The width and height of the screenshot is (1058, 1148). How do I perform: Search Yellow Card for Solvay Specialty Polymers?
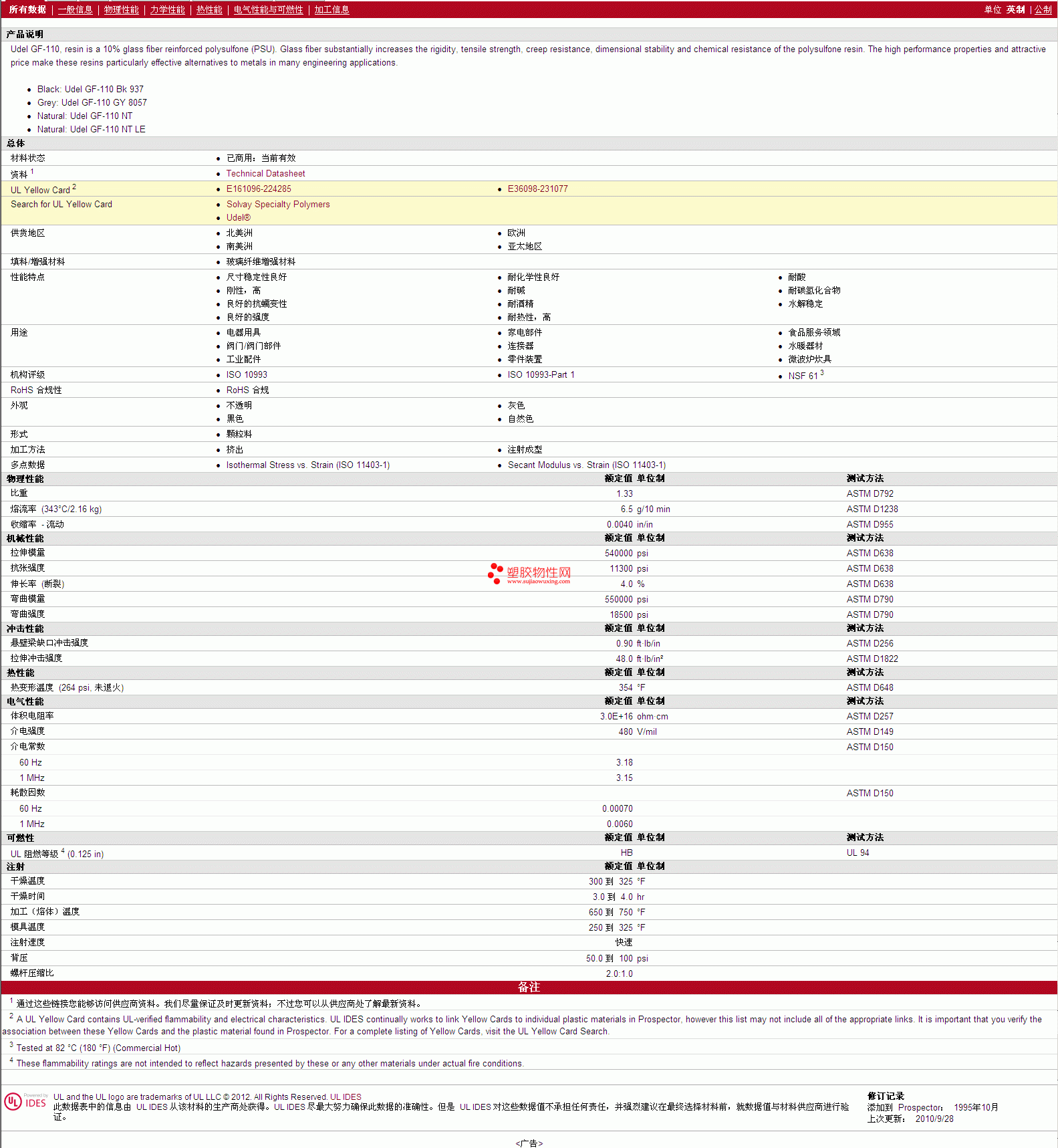tap(278, 204)
